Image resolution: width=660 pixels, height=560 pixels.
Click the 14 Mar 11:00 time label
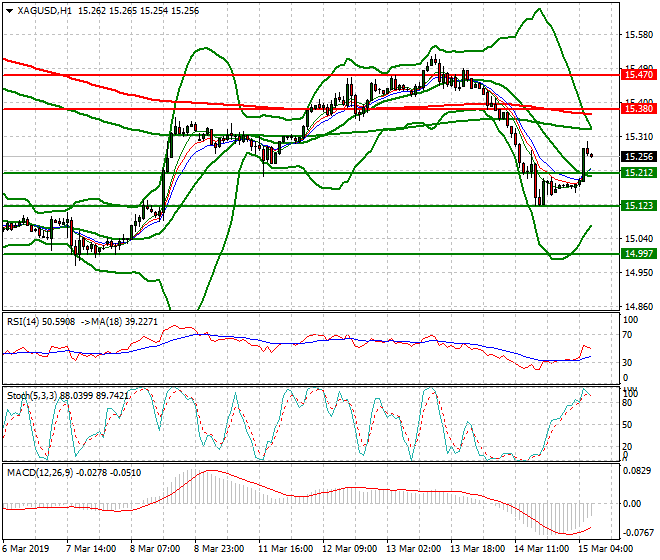(x=541, y=549)
